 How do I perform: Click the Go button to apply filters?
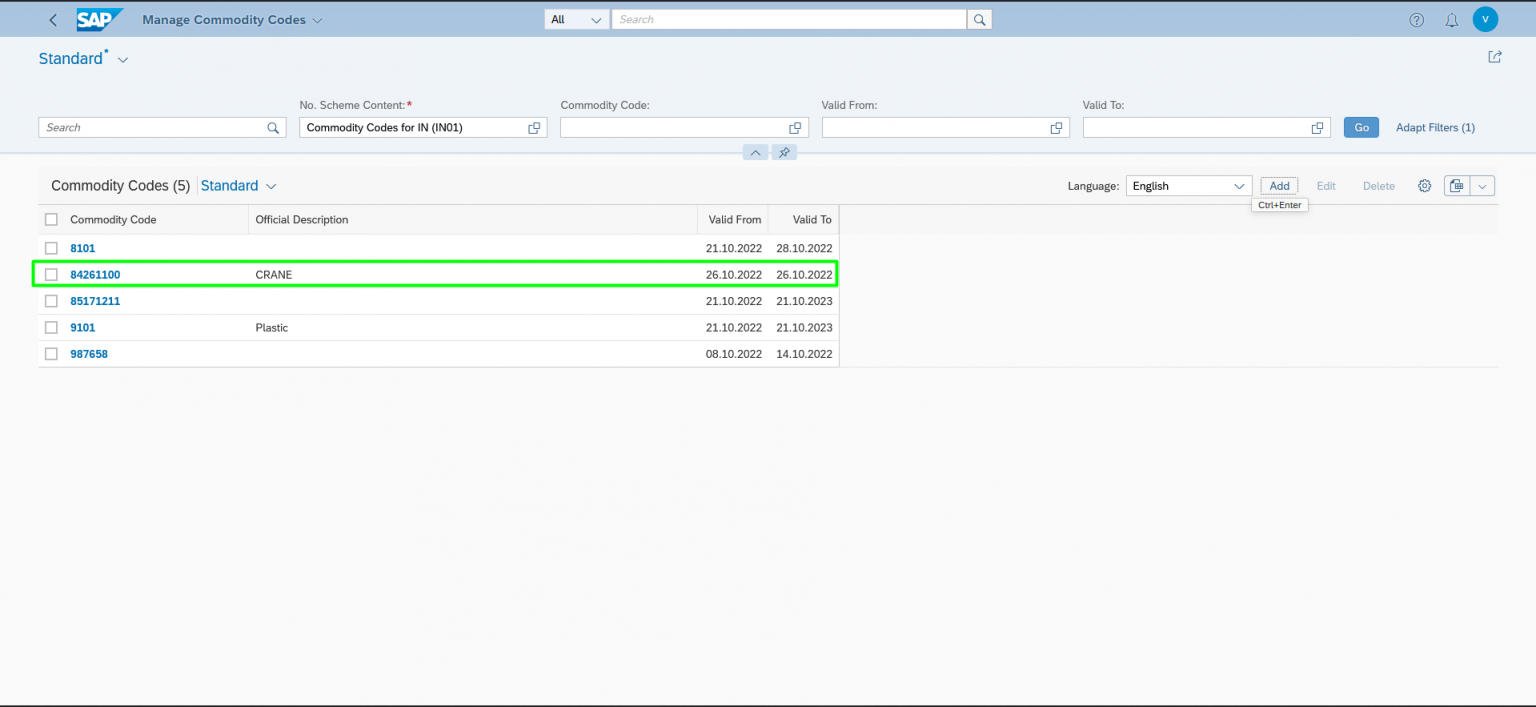[1360, 127]
